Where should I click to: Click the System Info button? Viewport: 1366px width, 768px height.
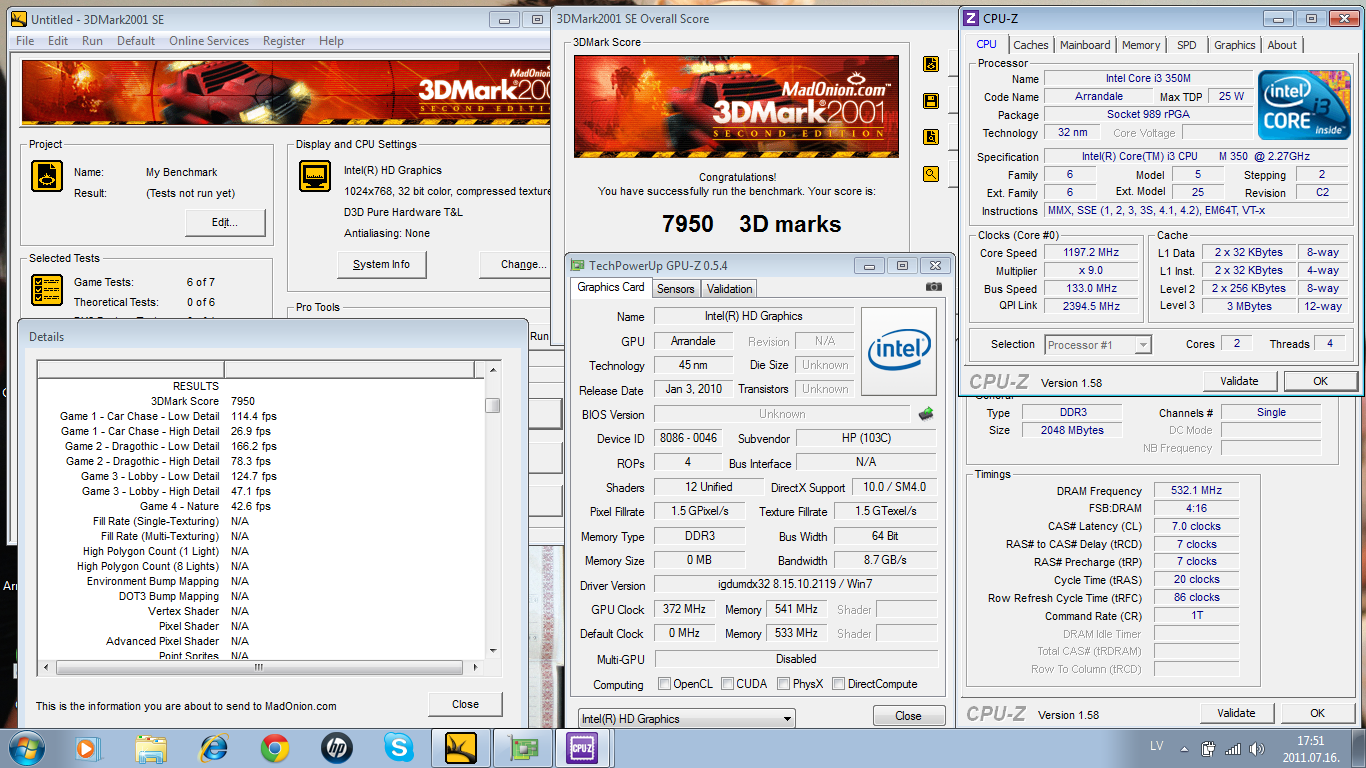(381, 264)
